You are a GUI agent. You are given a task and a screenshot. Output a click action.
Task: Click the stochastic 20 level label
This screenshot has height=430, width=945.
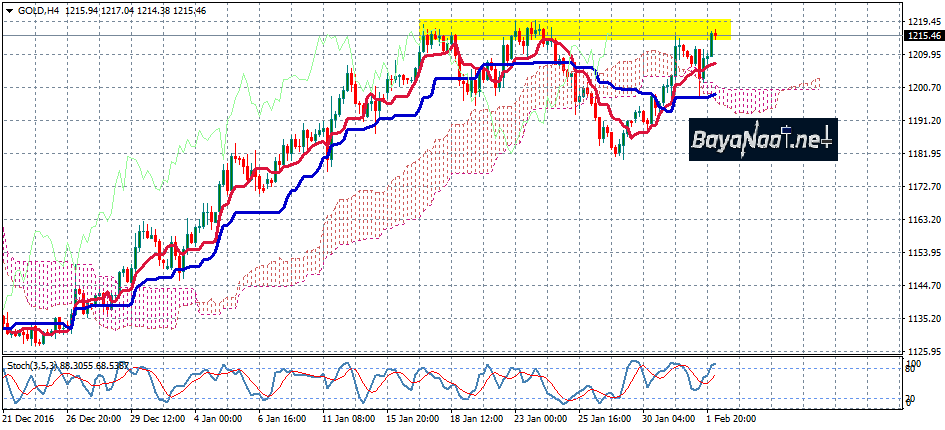click(912, 399)
